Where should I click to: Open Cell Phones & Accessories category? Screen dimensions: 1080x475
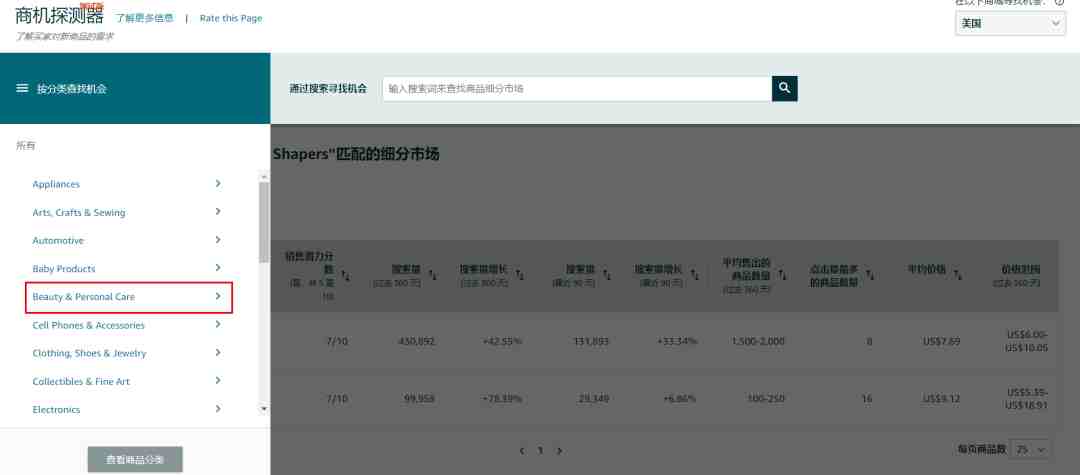(x=88, y=325)
